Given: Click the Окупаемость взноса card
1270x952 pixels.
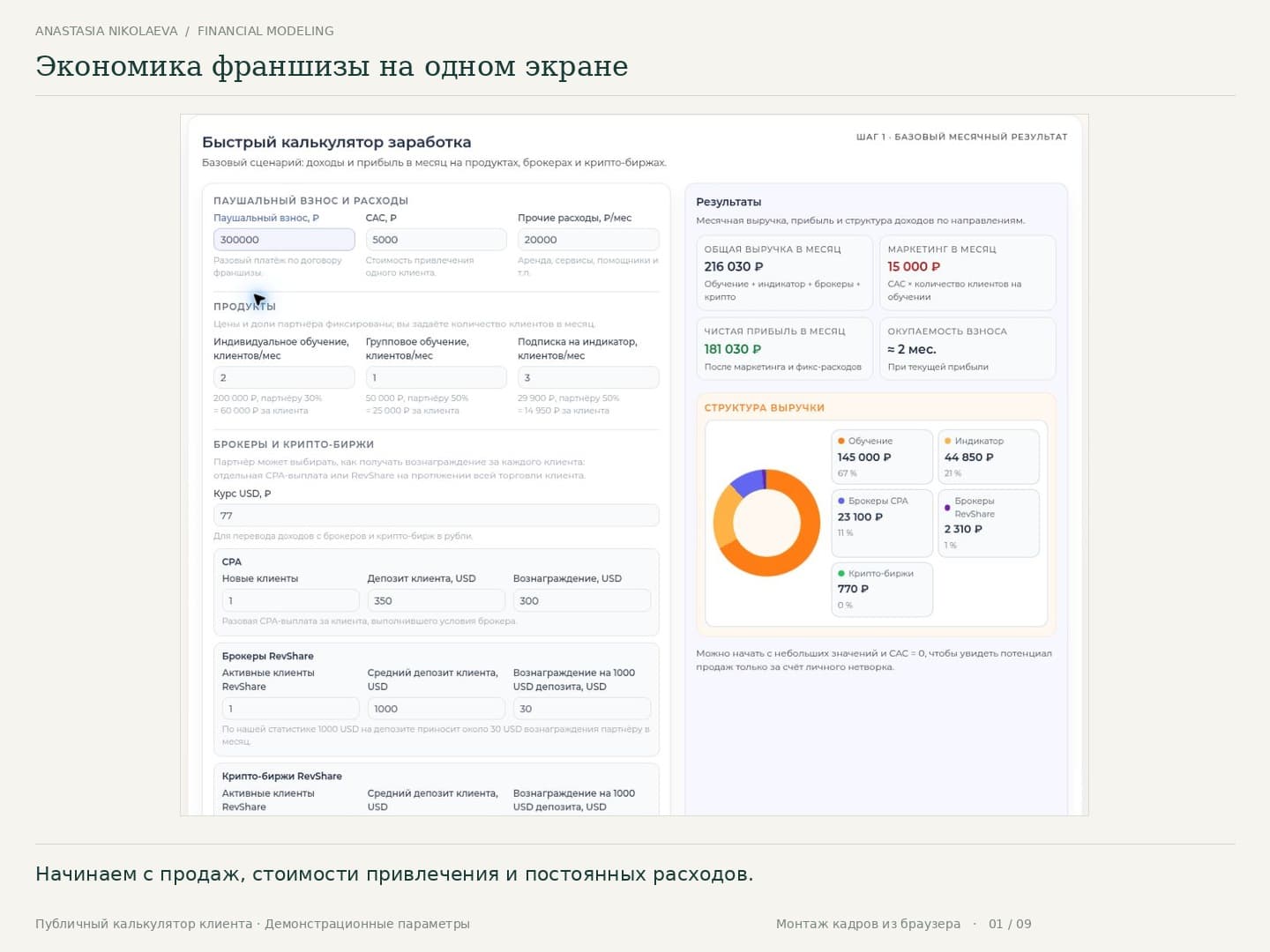Looking at the screenshot, I should [967, 348].
